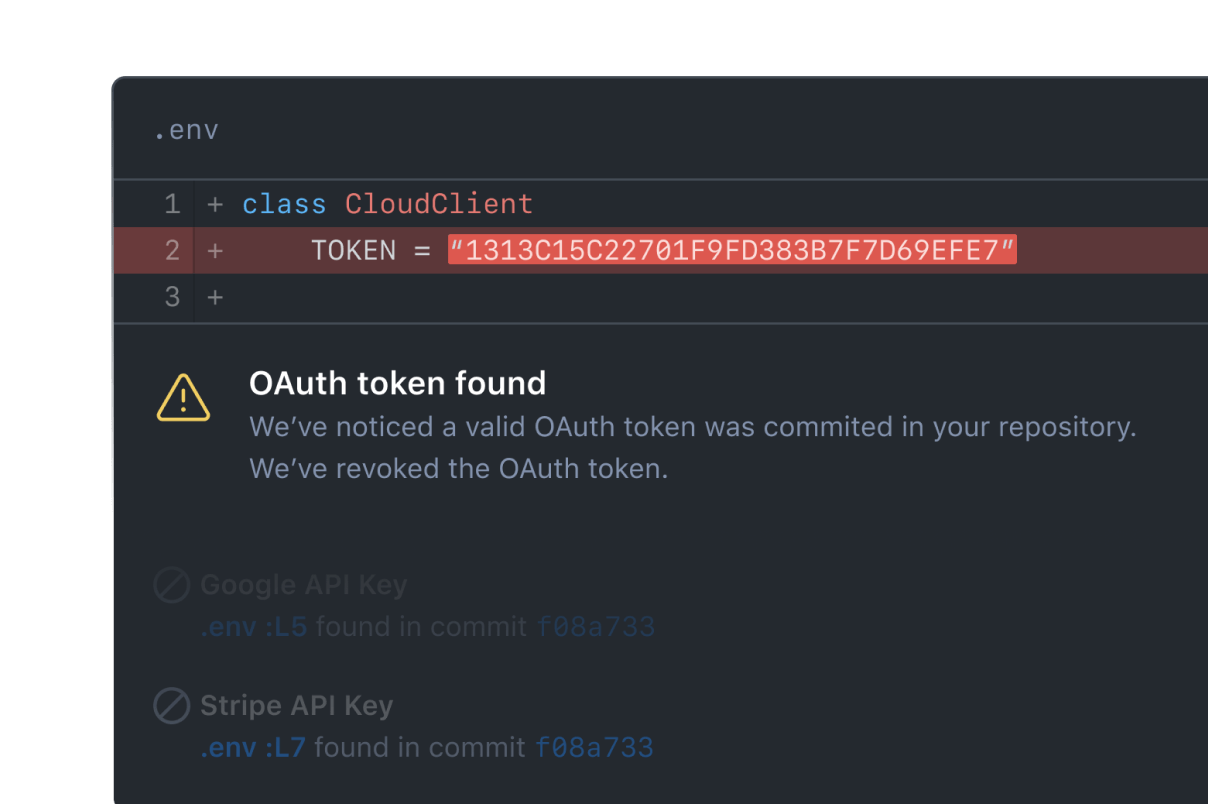
Task: Click the blocked icon beside Stripe API Key
Action: [x=171, y=706]
